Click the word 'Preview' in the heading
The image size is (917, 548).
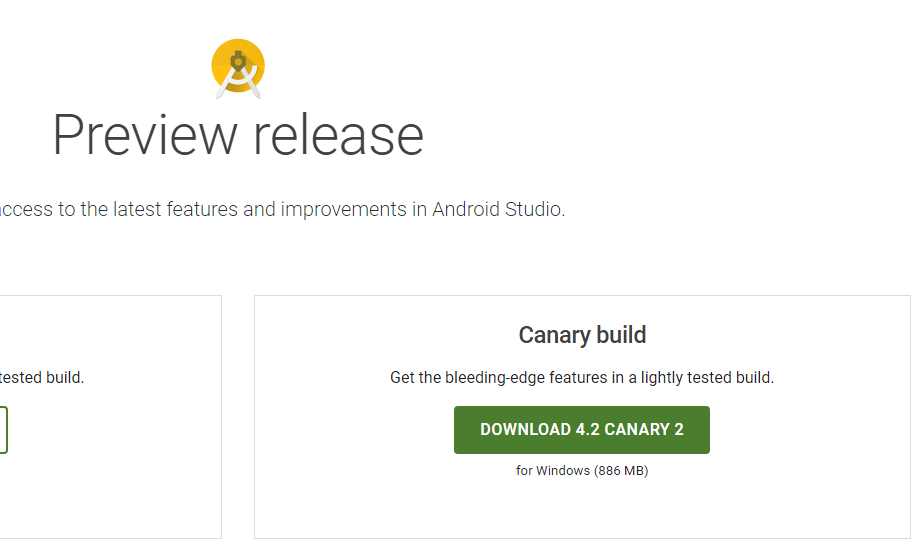[144, 136]
